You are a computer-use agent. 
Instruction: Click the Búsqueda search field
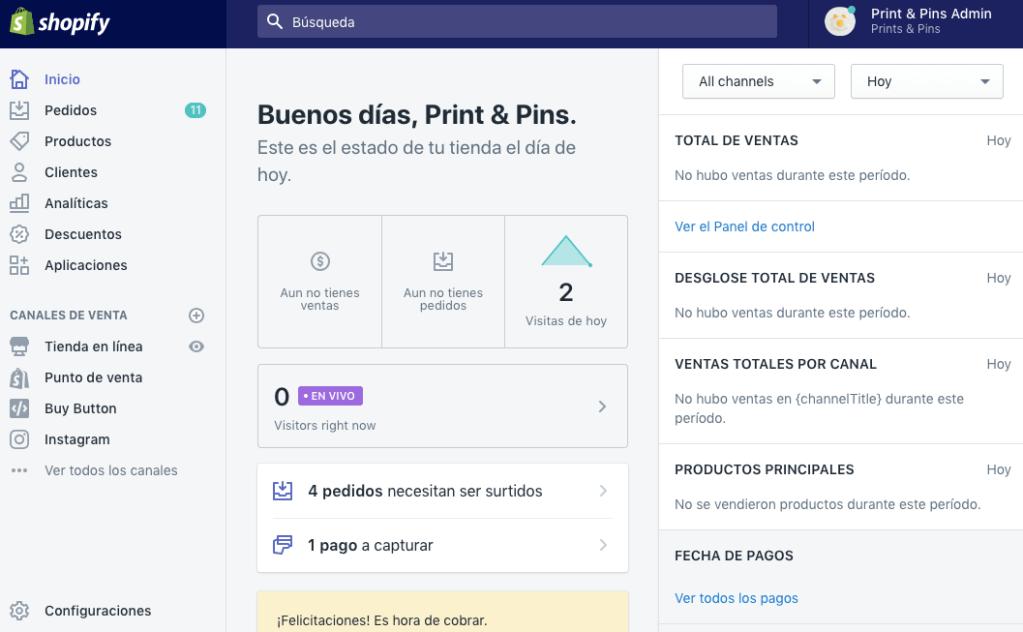[516, 22]
